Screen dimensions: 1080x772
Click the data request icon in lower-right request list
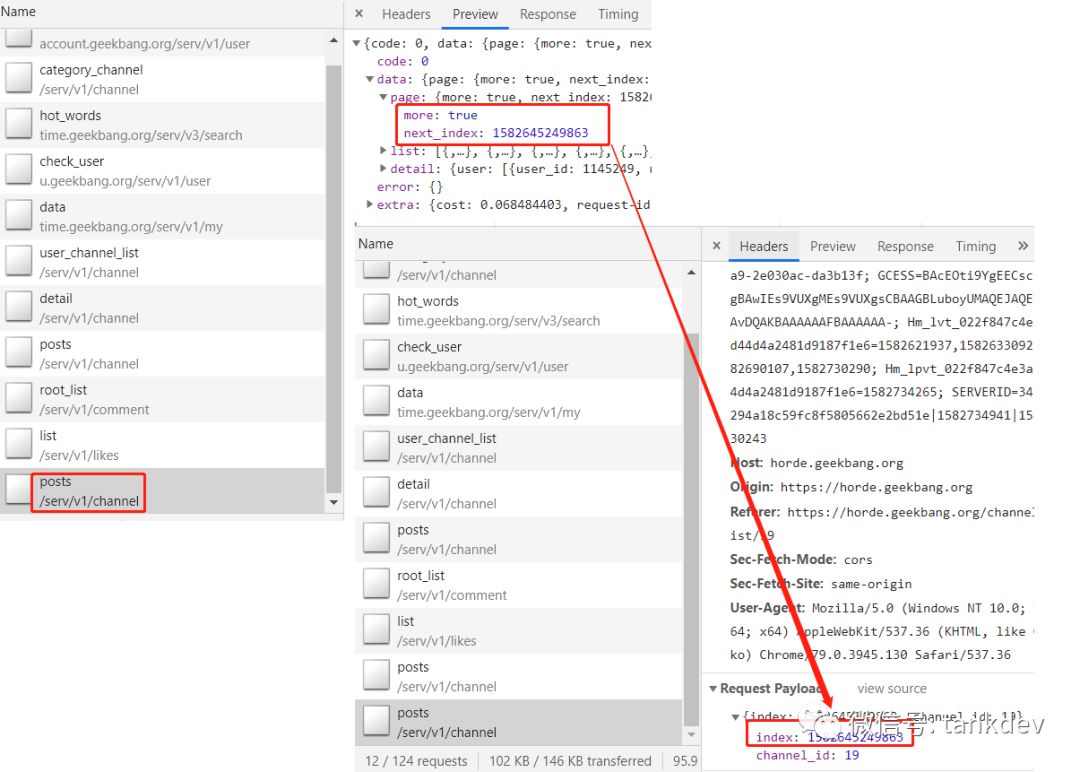click(376, 401)
